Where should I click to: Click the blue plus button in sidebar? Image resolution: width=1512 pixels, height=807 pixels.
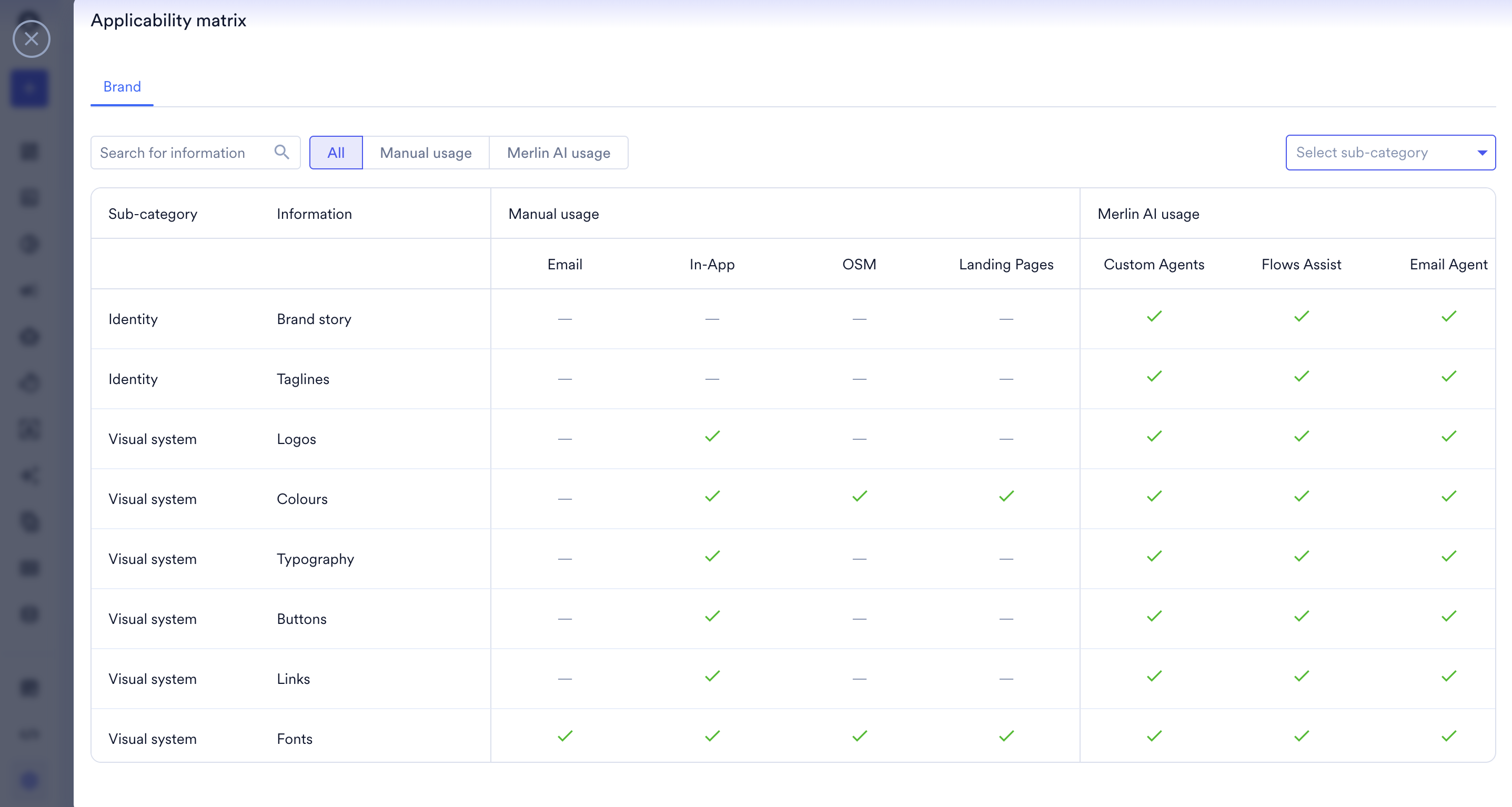[x=29, y=88]
